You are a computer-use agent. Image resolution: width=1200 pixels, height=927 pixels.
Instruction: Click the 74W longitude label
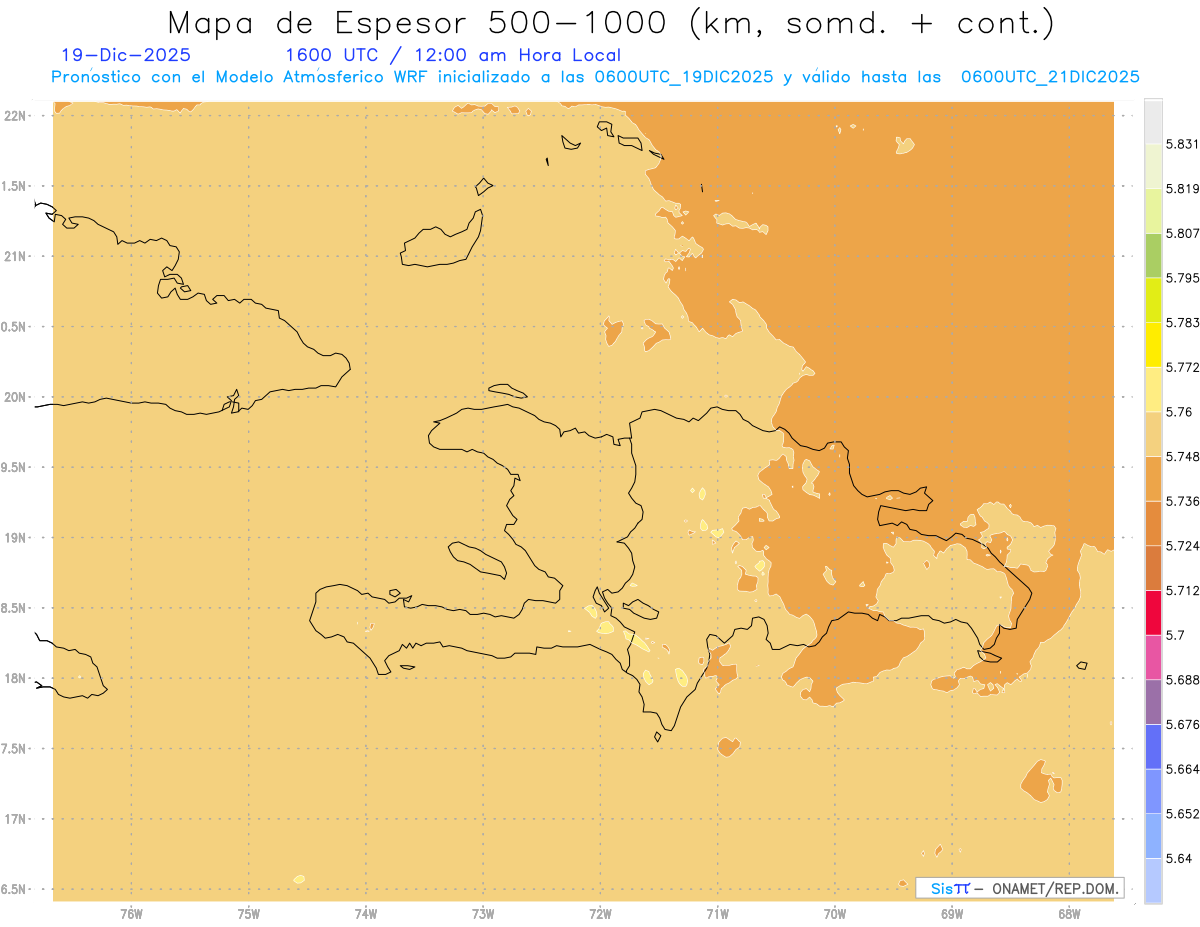click(x=366, y=913)
